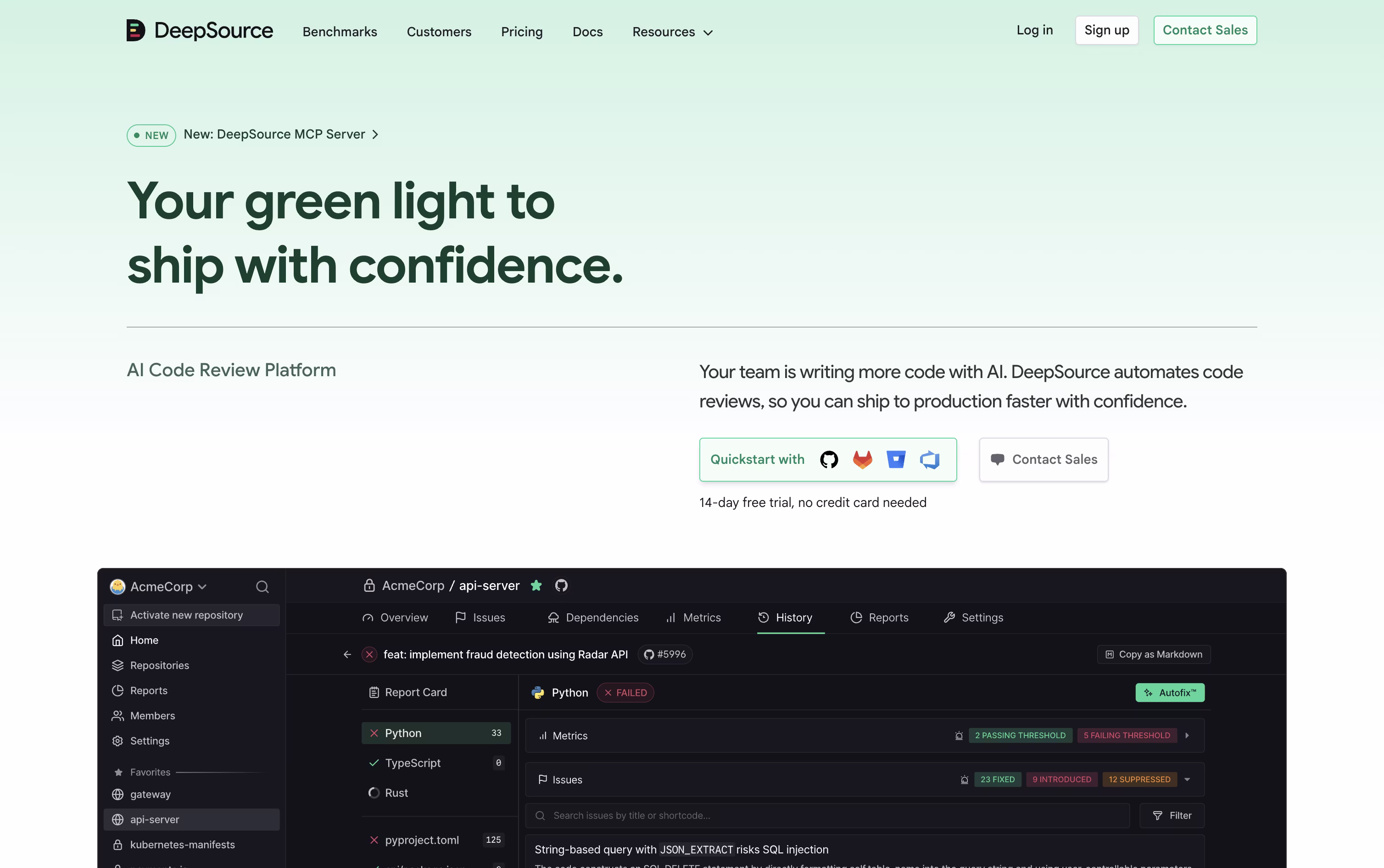This screenshot has width=1384, height=868.
Task: Click the lock icon before AcmeCorp / api-server
Action: pos(369,585)
